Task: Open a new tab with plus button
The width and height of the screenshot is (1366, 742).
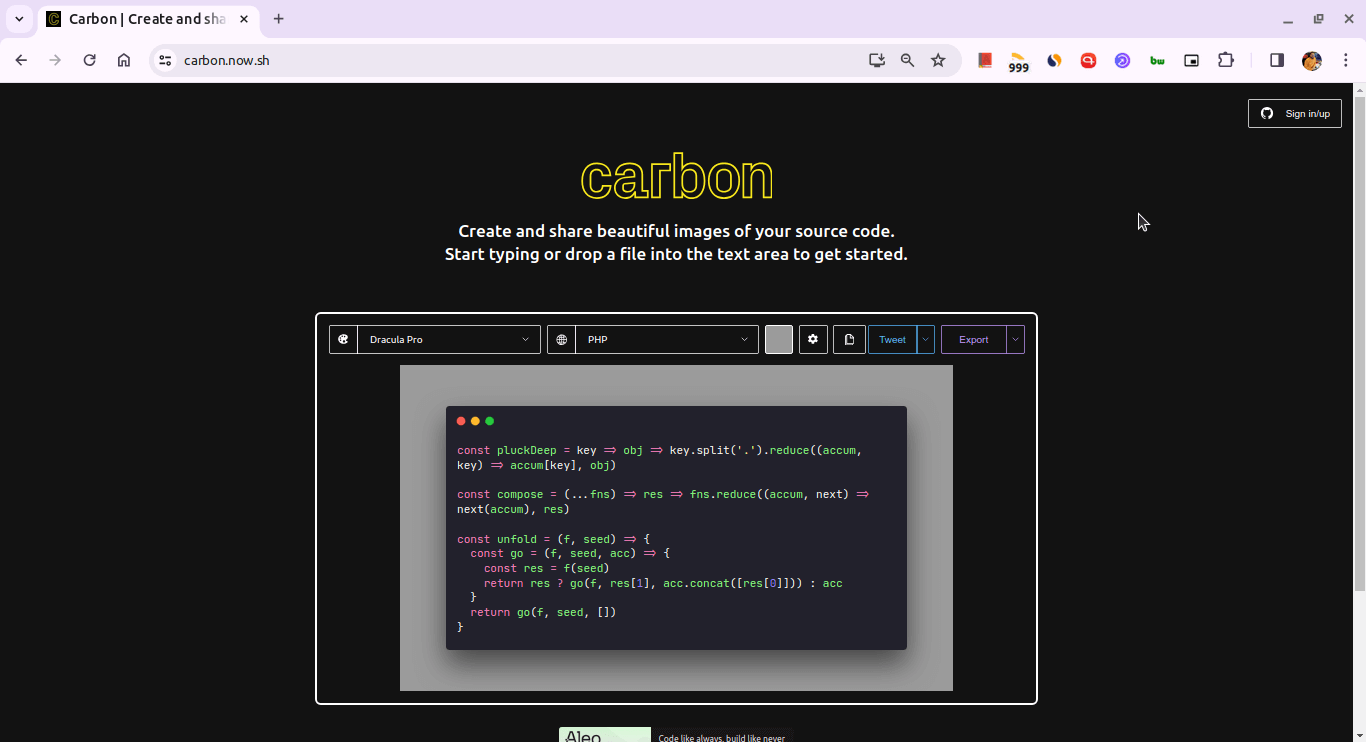Action: [279, 19]
